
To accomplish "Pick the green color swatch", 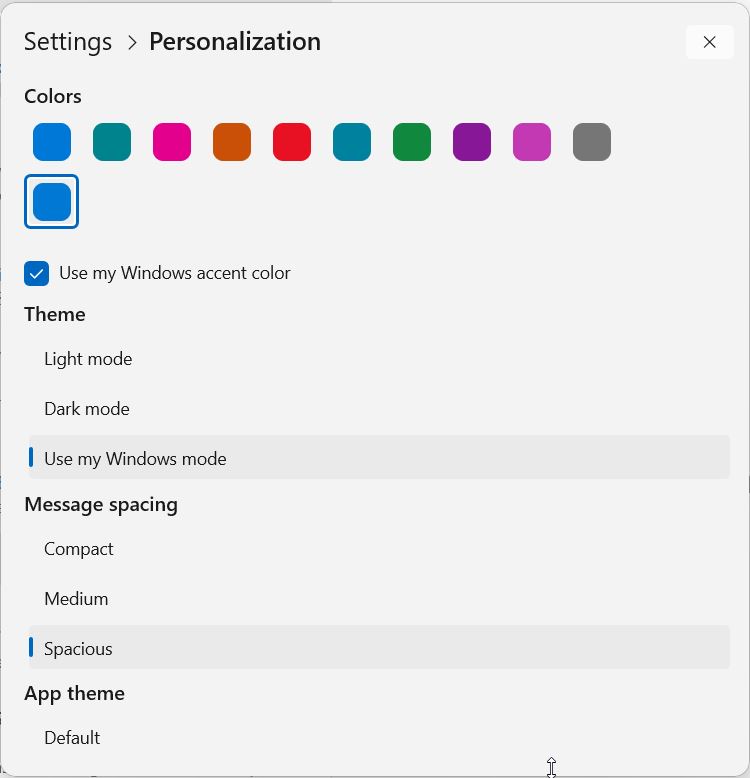I will [x=412, y=142].
